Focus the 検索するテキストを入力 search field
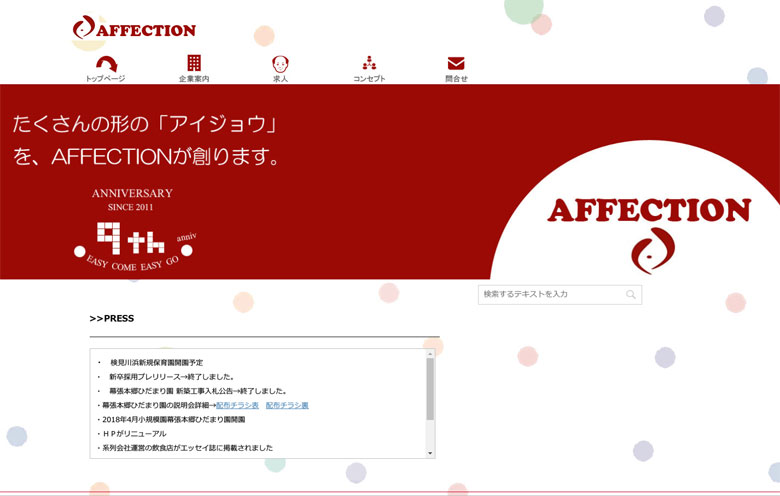This screenshot has width=780, height=496. click(x=552, y=294)
